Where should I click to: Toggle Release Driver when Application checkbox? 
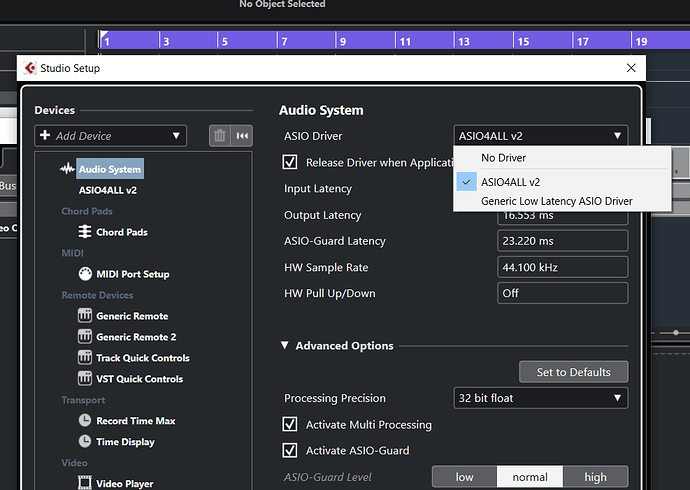[x=291, y=162]
